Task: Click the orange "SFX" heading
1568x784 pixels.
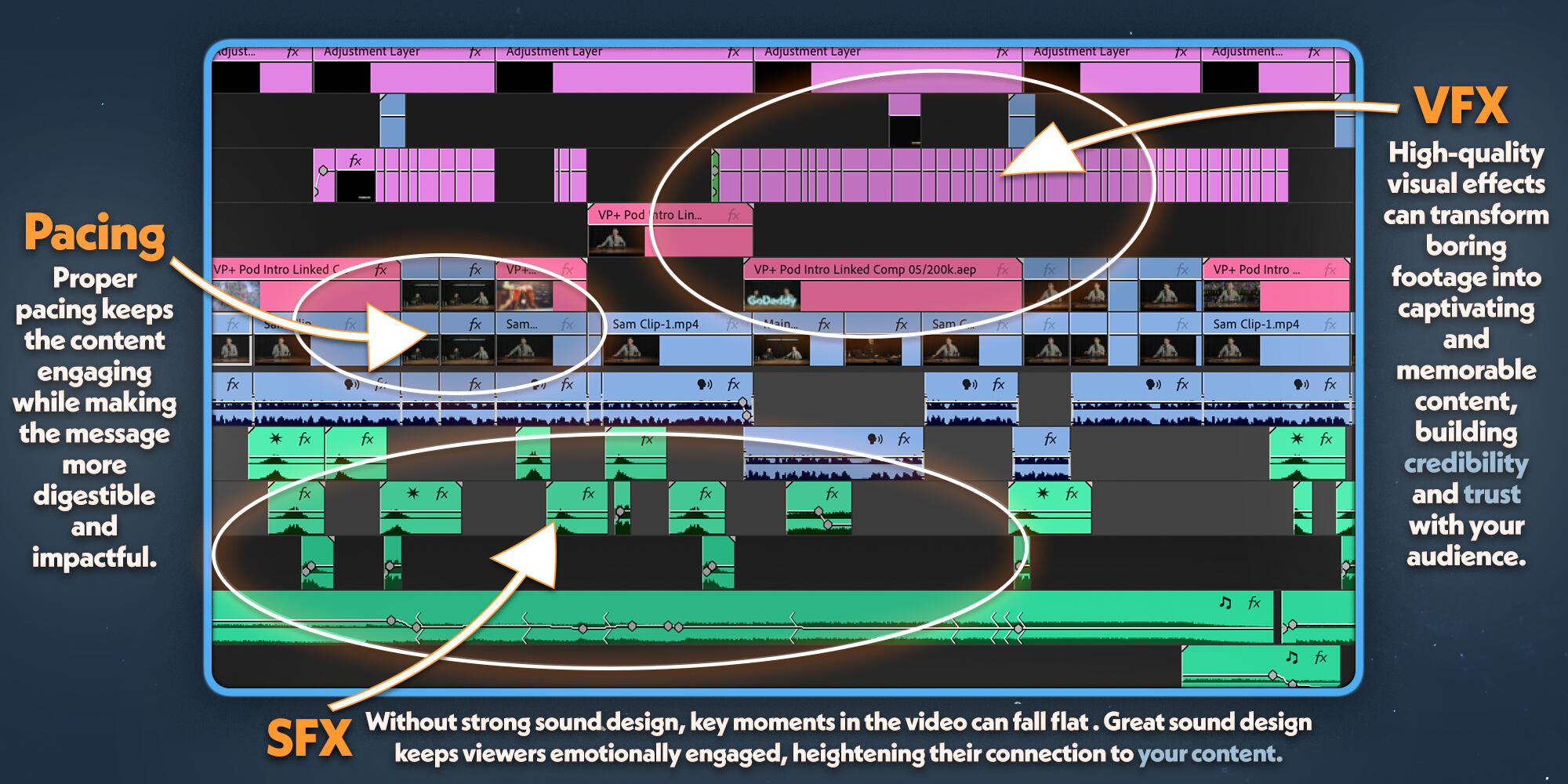Action: pyautogui.click(x=309, y=739)
